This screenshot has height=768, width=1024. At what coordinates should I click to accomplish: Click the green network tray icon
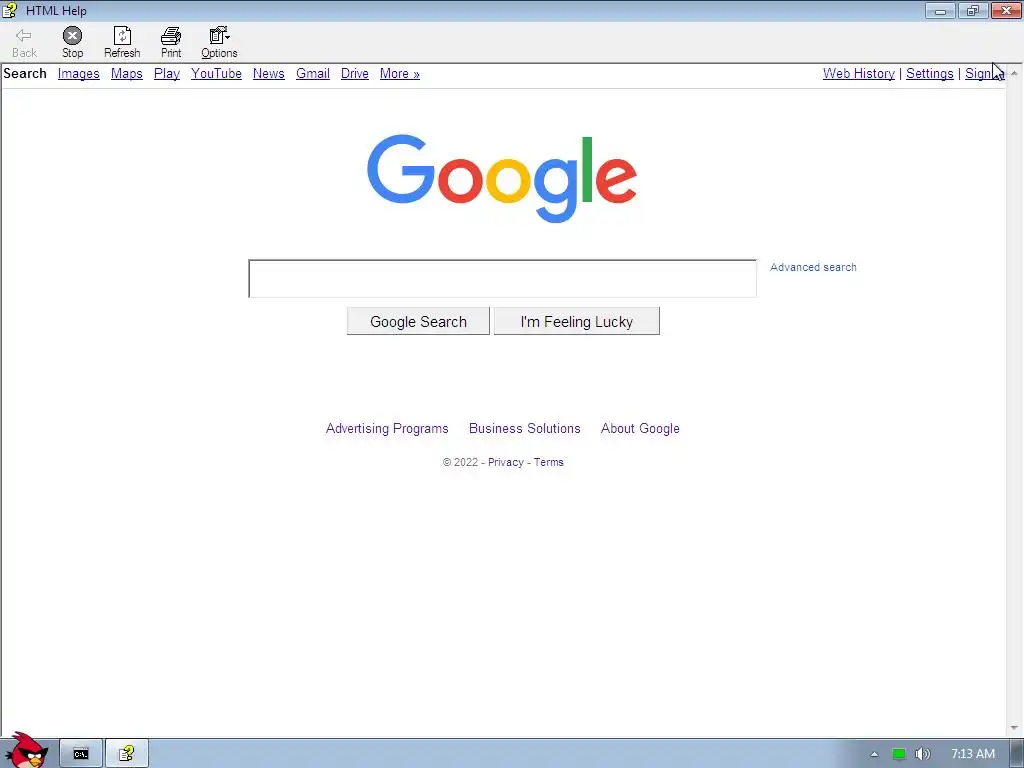coord(899,754)
